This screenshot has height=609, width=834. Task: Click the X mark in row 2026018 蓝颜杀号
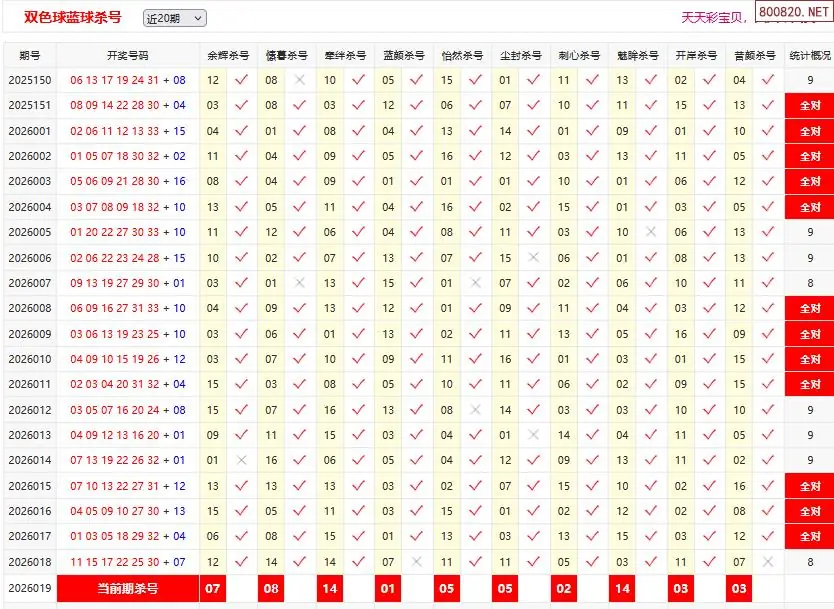coord(416,562)
